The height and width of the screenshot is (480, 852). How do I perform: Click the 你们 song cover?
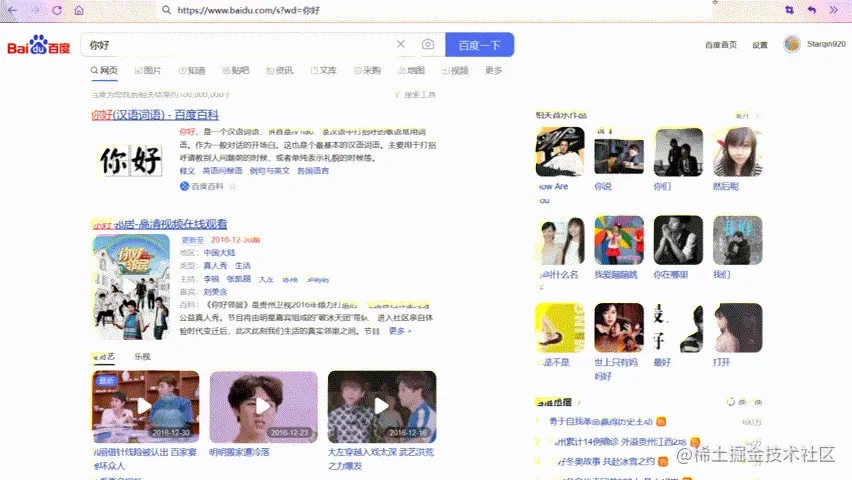pos(678,152)
